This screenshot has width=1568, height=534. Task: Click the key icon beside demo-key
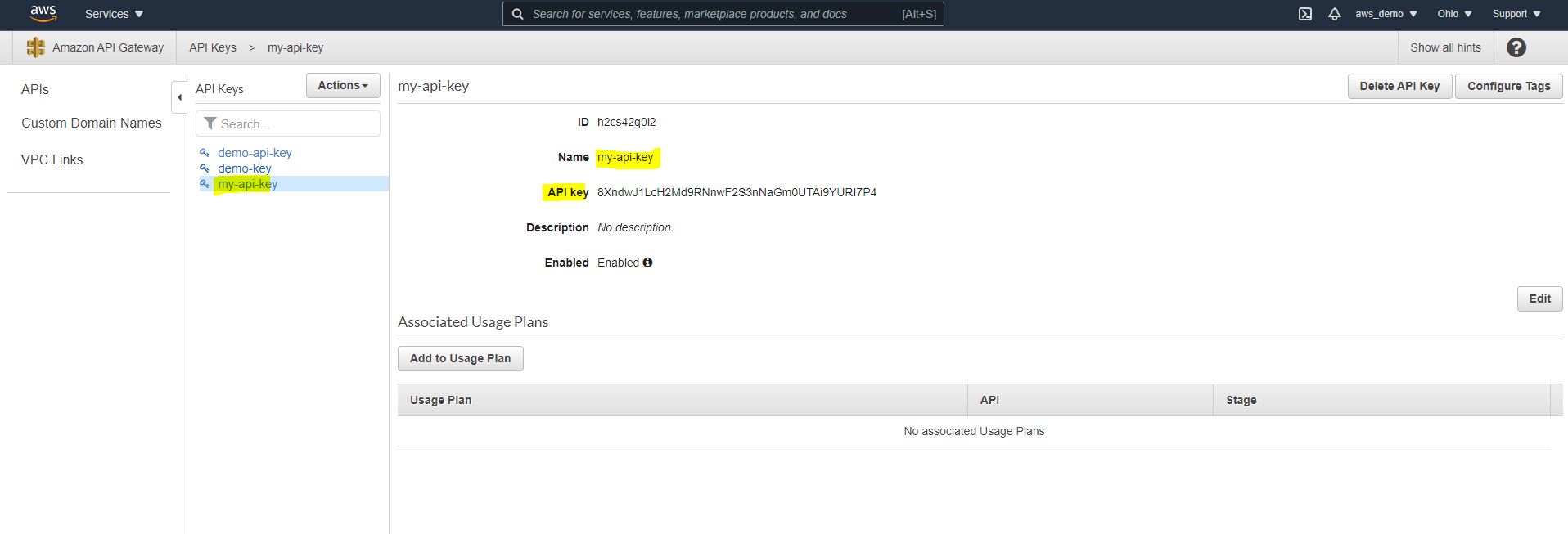click(205, 168)
